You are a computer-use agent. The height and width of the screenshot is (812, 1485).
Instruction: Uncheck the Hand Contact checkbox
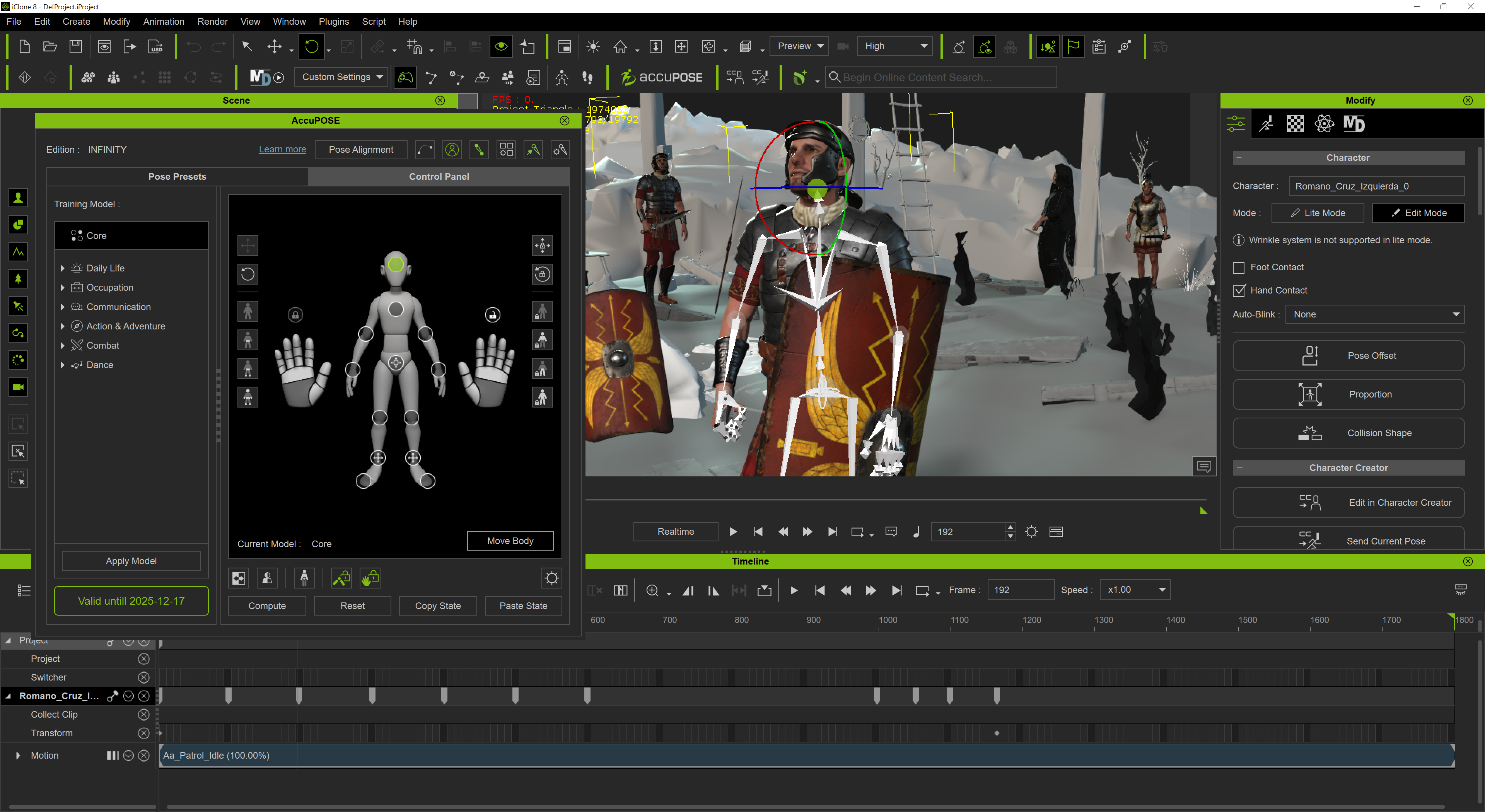pos(1238,290)
